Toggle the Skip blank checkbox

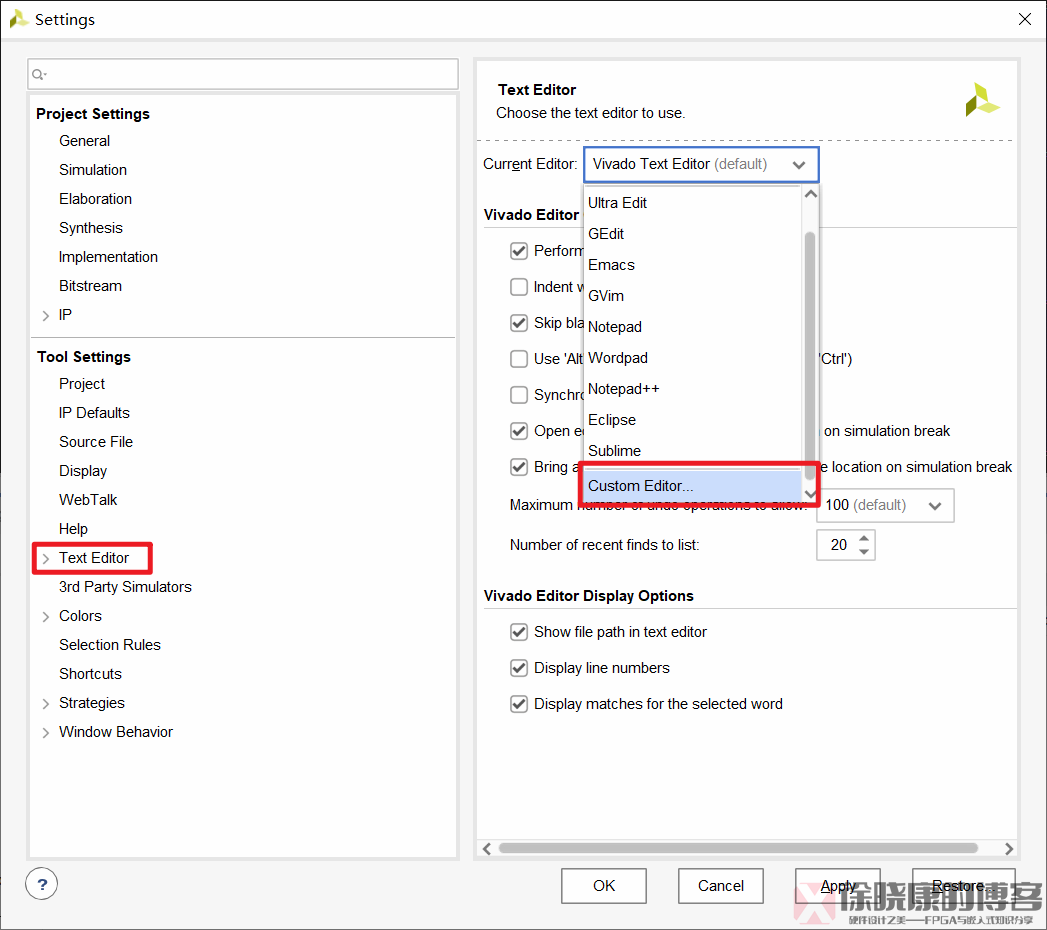[519, 323]
